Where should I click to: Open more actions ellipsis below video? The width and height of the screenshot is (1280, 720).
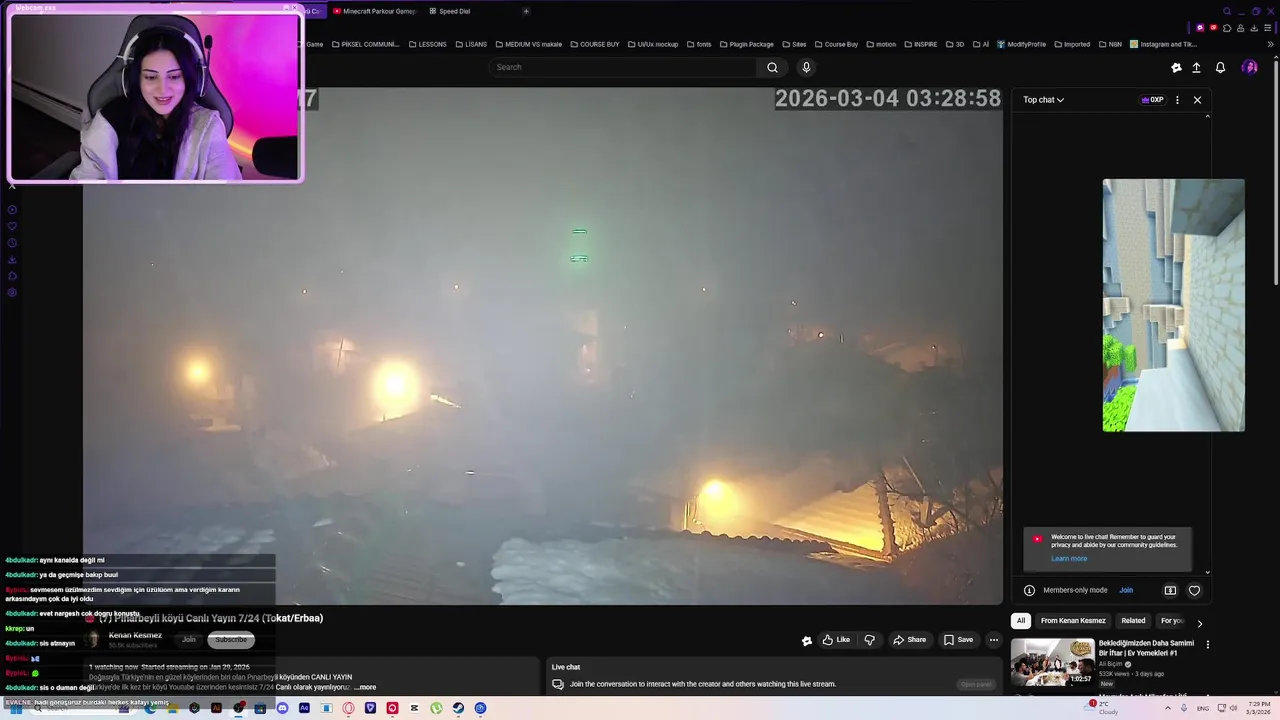click(x=993, y=640)
